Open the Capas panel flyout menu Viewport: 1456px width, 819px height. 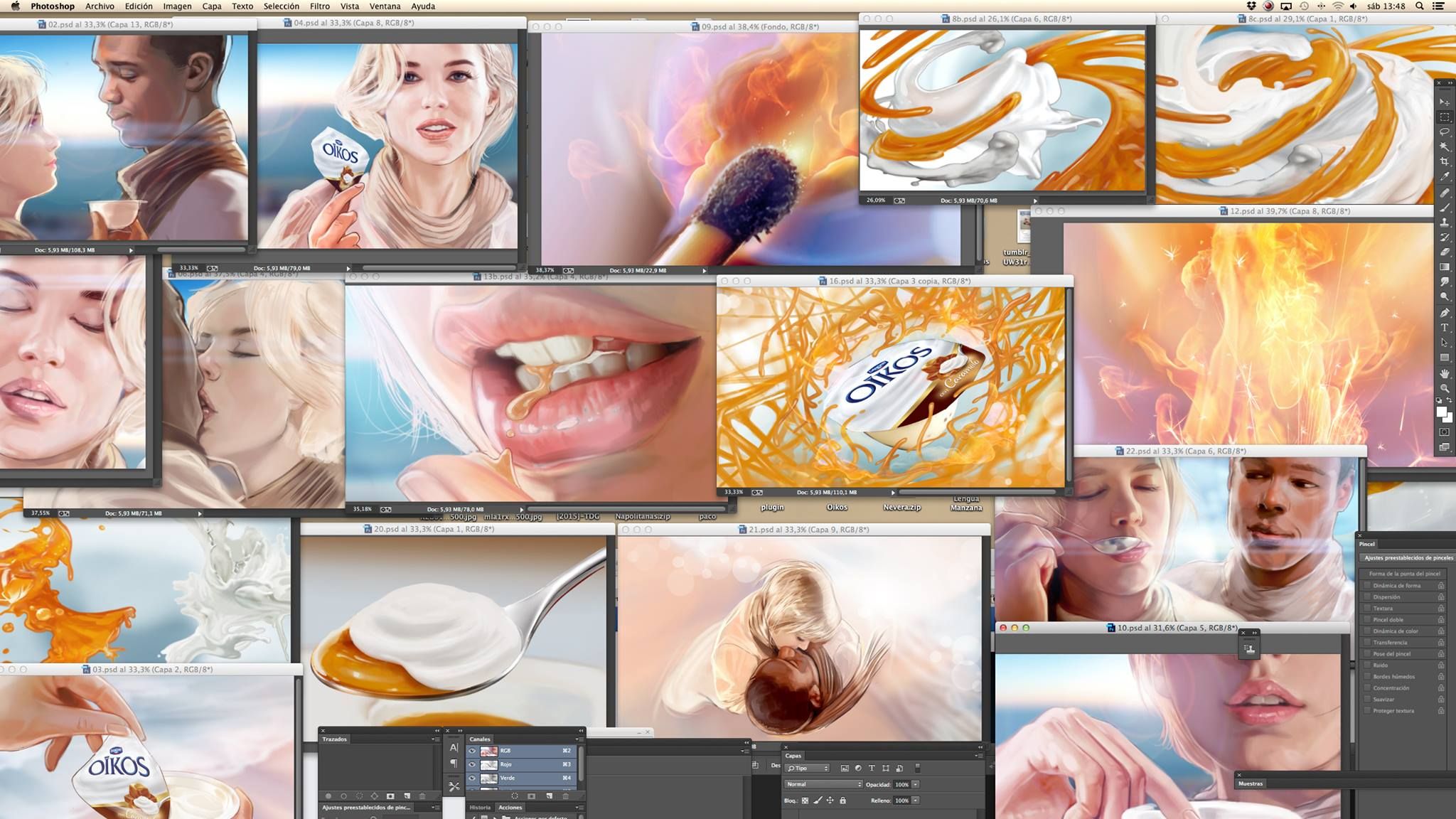click(979, 756)
